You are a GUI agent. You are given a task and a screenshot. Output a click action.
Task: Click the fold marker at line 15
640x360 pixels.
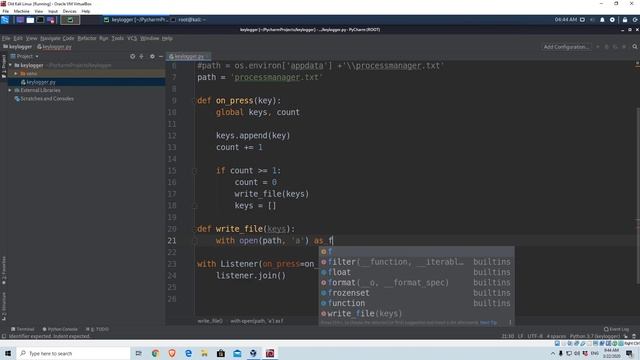coord(195,171)
